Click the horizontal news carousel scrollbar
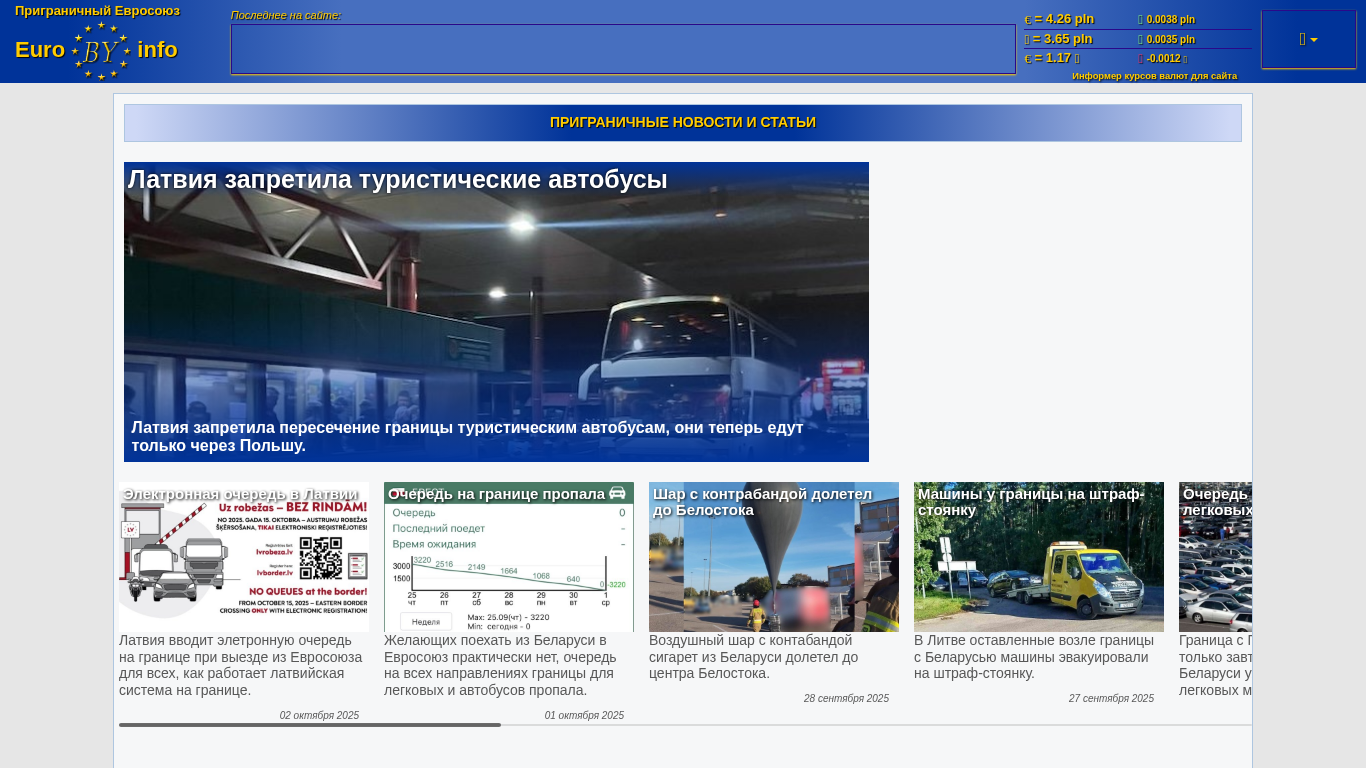 (310, 725)
